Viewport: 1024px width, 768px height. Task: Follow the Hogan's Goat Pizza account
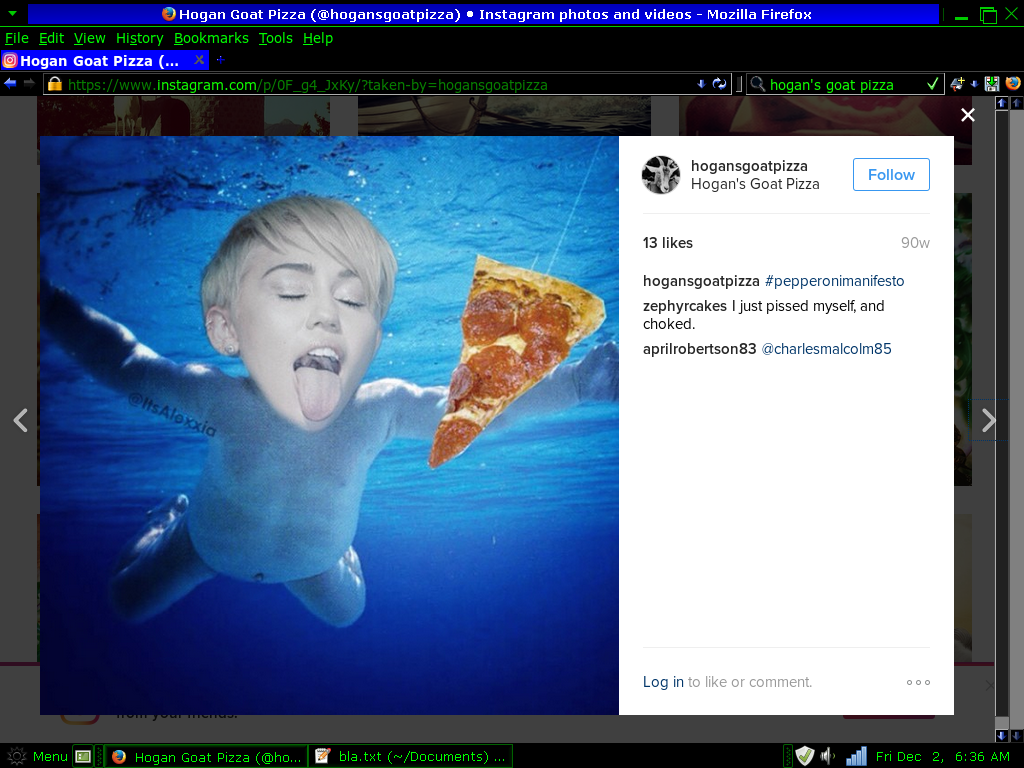coord(891,174)
